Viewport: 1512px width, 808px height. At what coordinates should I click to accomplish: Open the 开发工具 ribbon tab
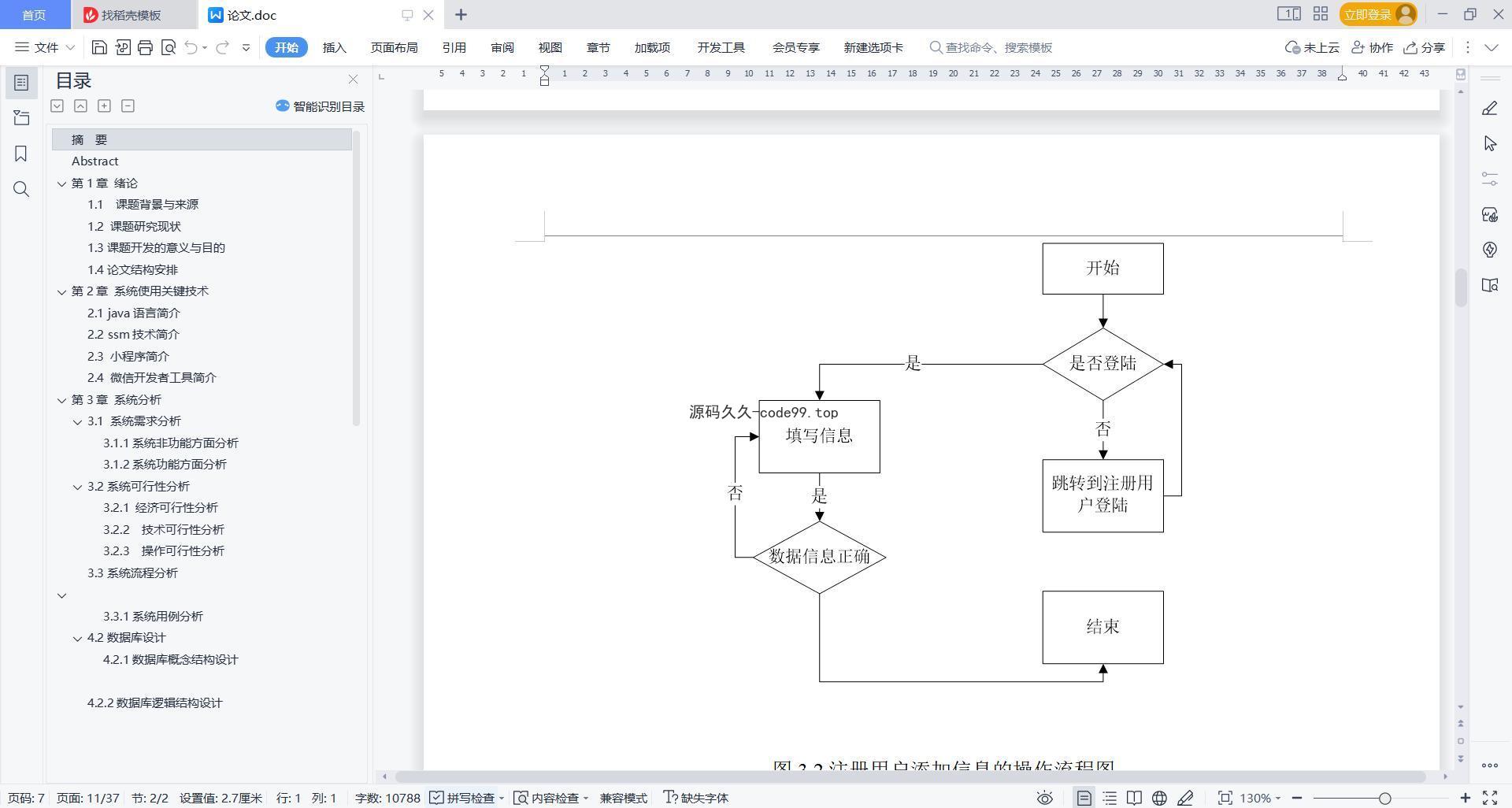[x=721, y=47]
